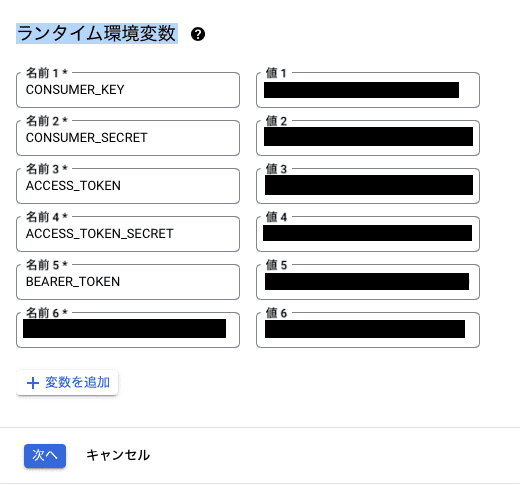Edit the BEARER_TOKEN name field
The width and height of the screenshot is (520, 485).
tap(128, 282)
